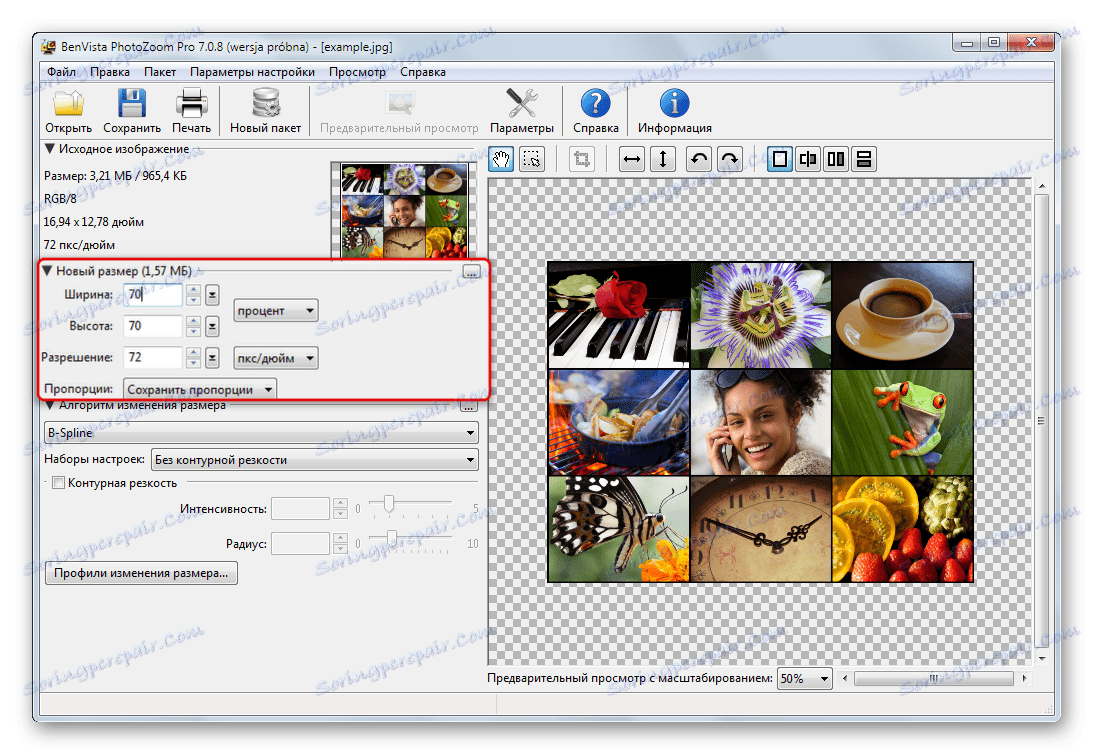Click Профили изменения размера button
Screen dimensions: 1094x755
[141, 573]
